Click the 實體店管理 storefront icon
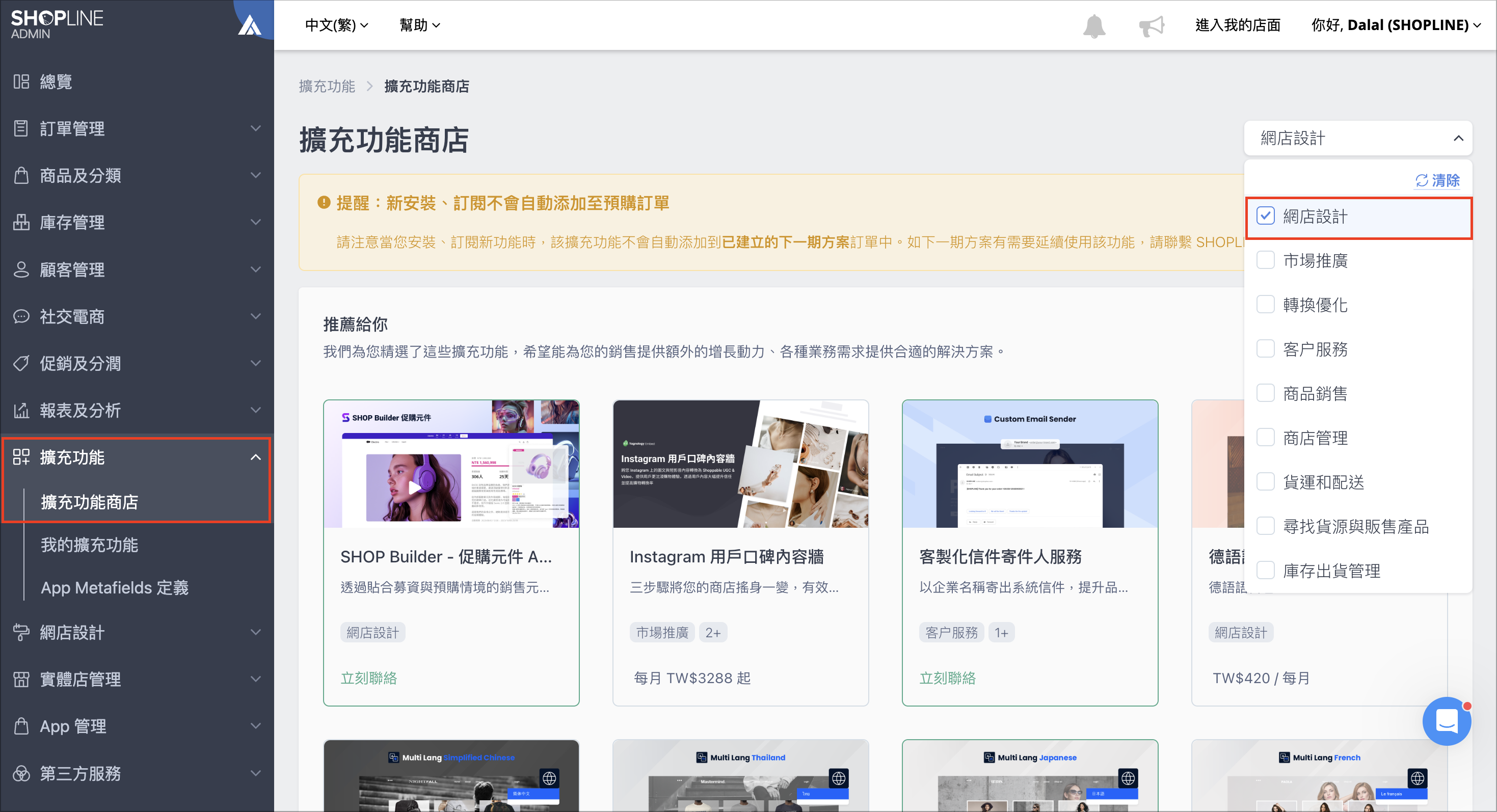Image resolution: width=1497 pixels, height=812 pixels. tap(21, 679)
